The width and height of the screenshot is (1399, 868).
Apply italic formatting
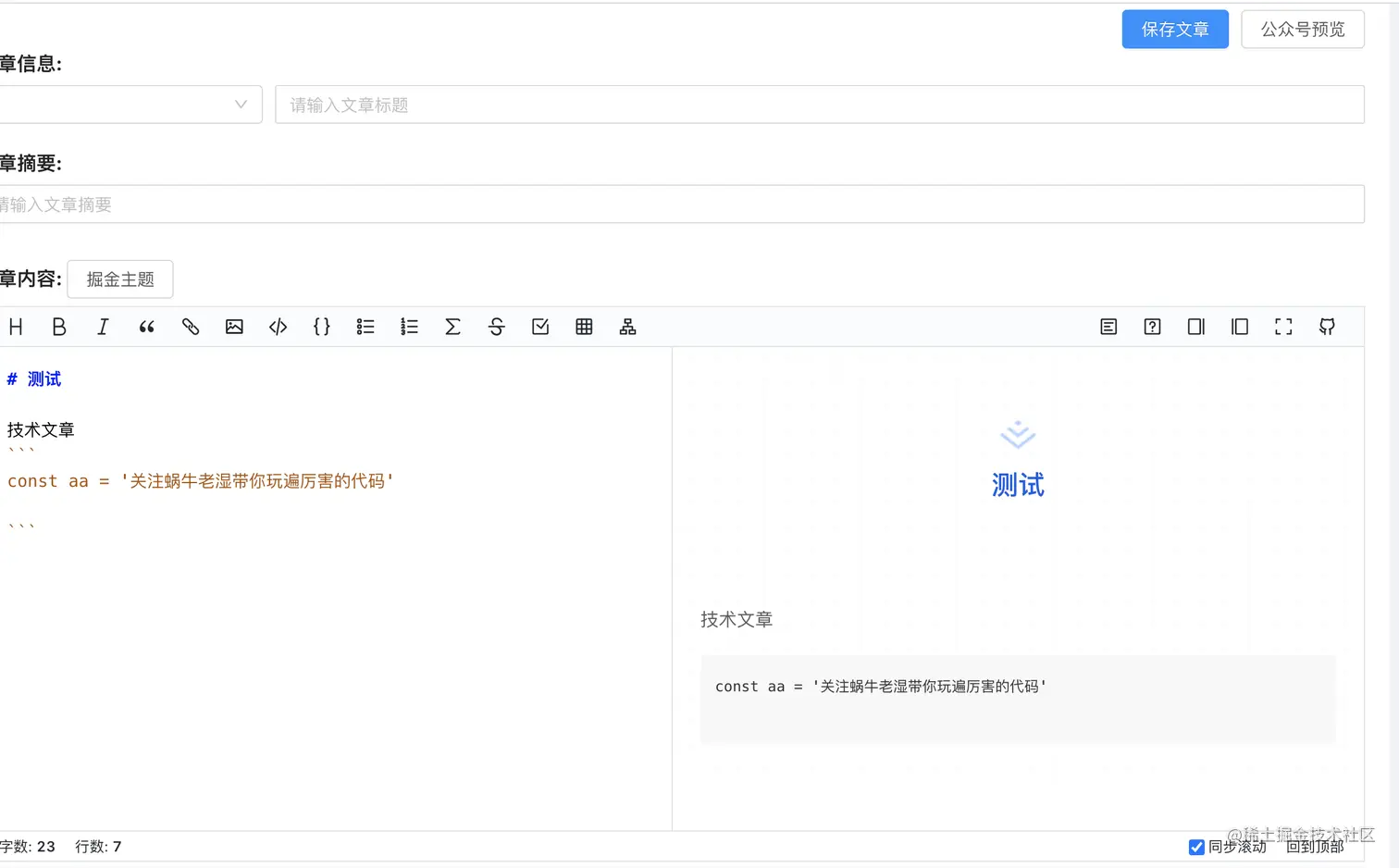tap(103, 327)
